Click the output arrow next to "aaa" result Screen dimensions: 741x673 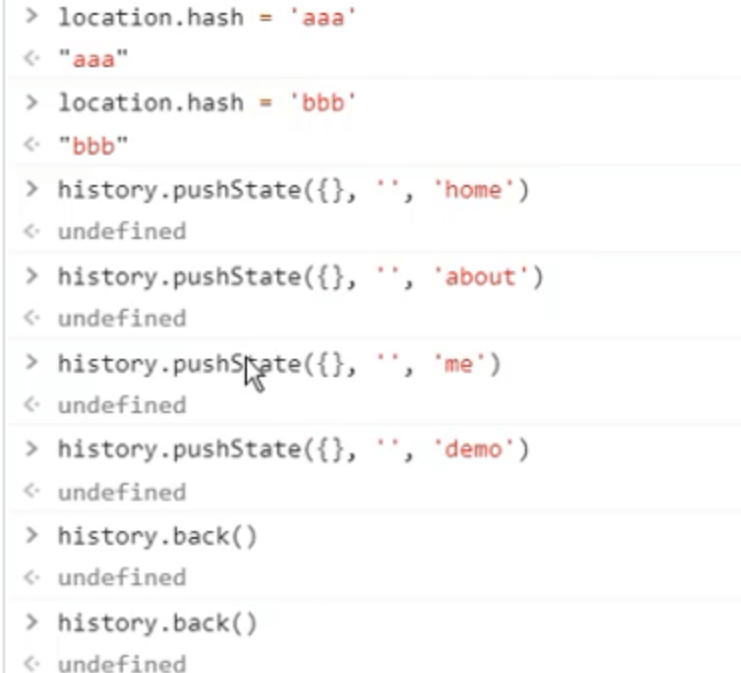[32, 58]
